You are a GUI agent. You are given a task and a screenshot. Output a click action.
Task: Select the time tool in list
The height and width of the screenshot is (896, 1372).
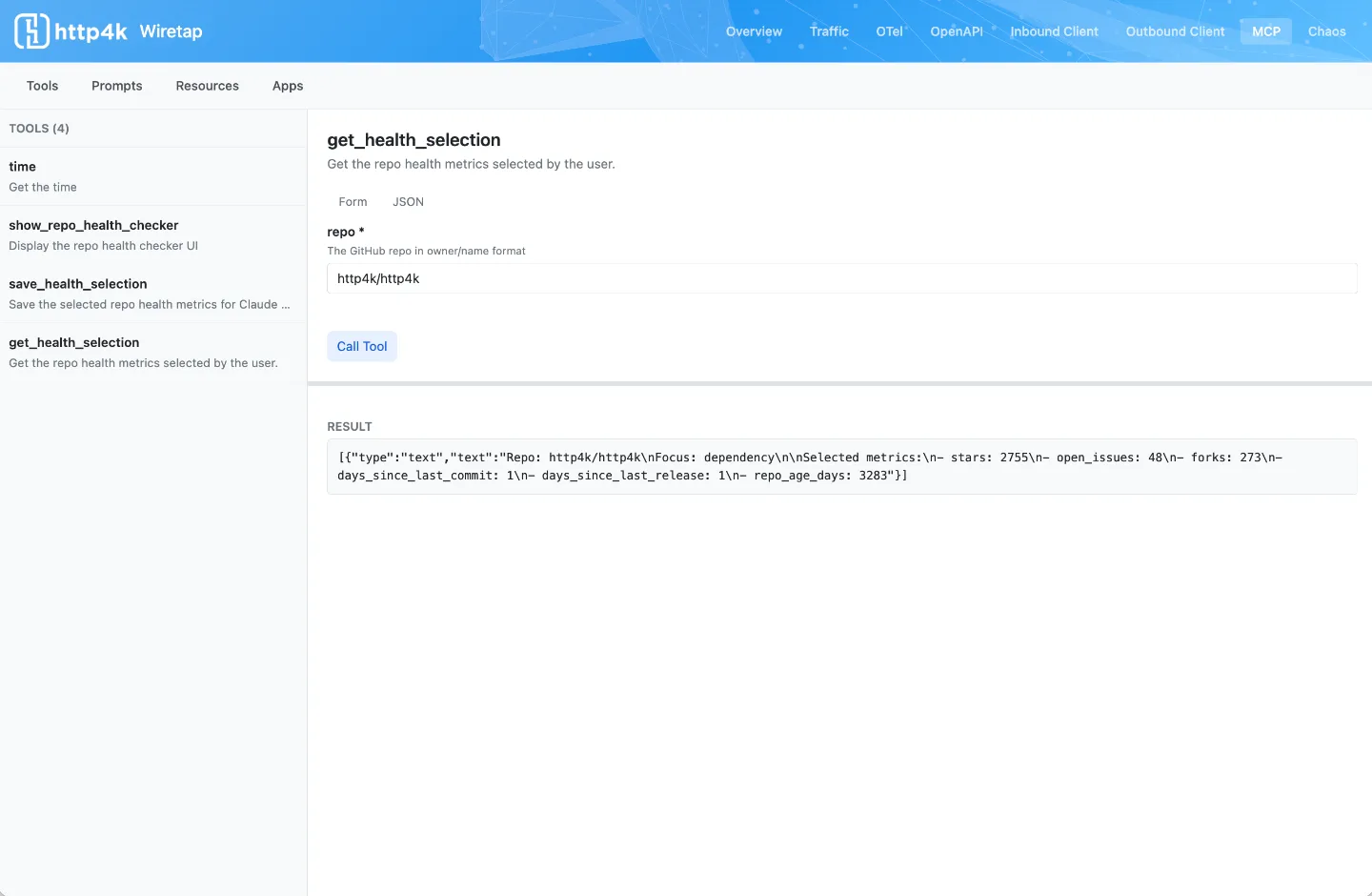point(153,176)
